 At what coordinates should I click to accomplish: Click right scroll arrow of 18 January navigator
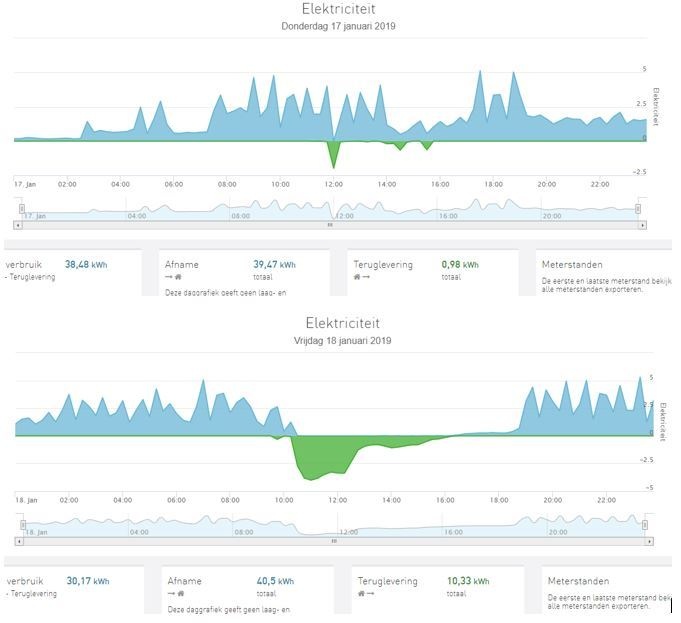(649, 541)
